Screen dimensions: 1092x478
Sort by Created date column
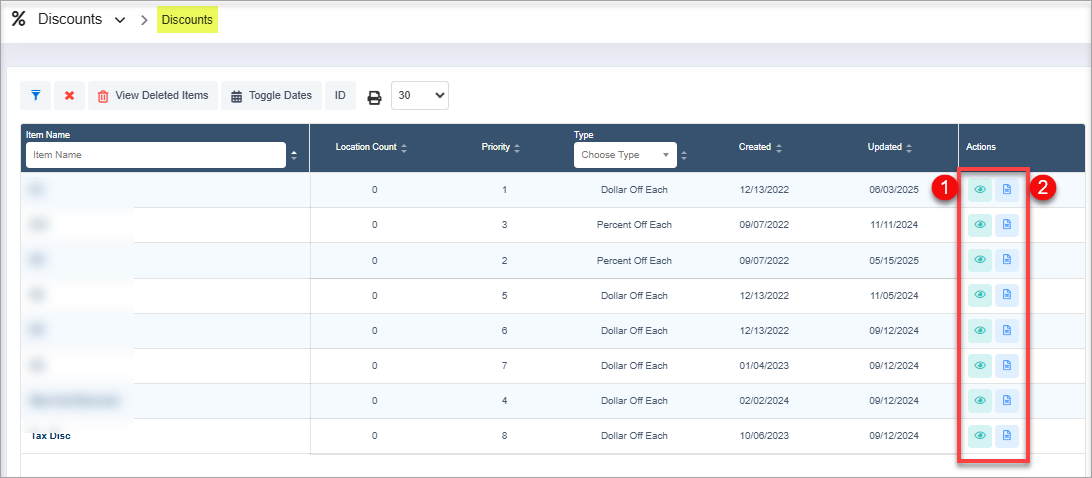click(x=760, y=147)
